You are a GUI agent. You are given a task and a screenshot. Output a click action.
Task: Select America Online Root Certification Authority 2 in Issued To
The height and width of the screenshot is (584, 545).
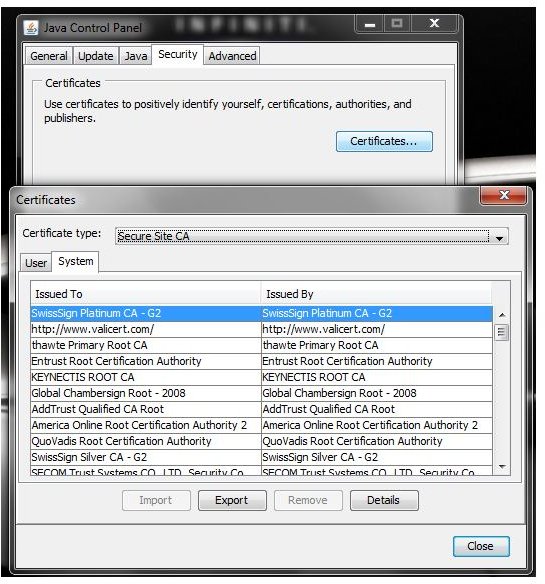[146, 425]
